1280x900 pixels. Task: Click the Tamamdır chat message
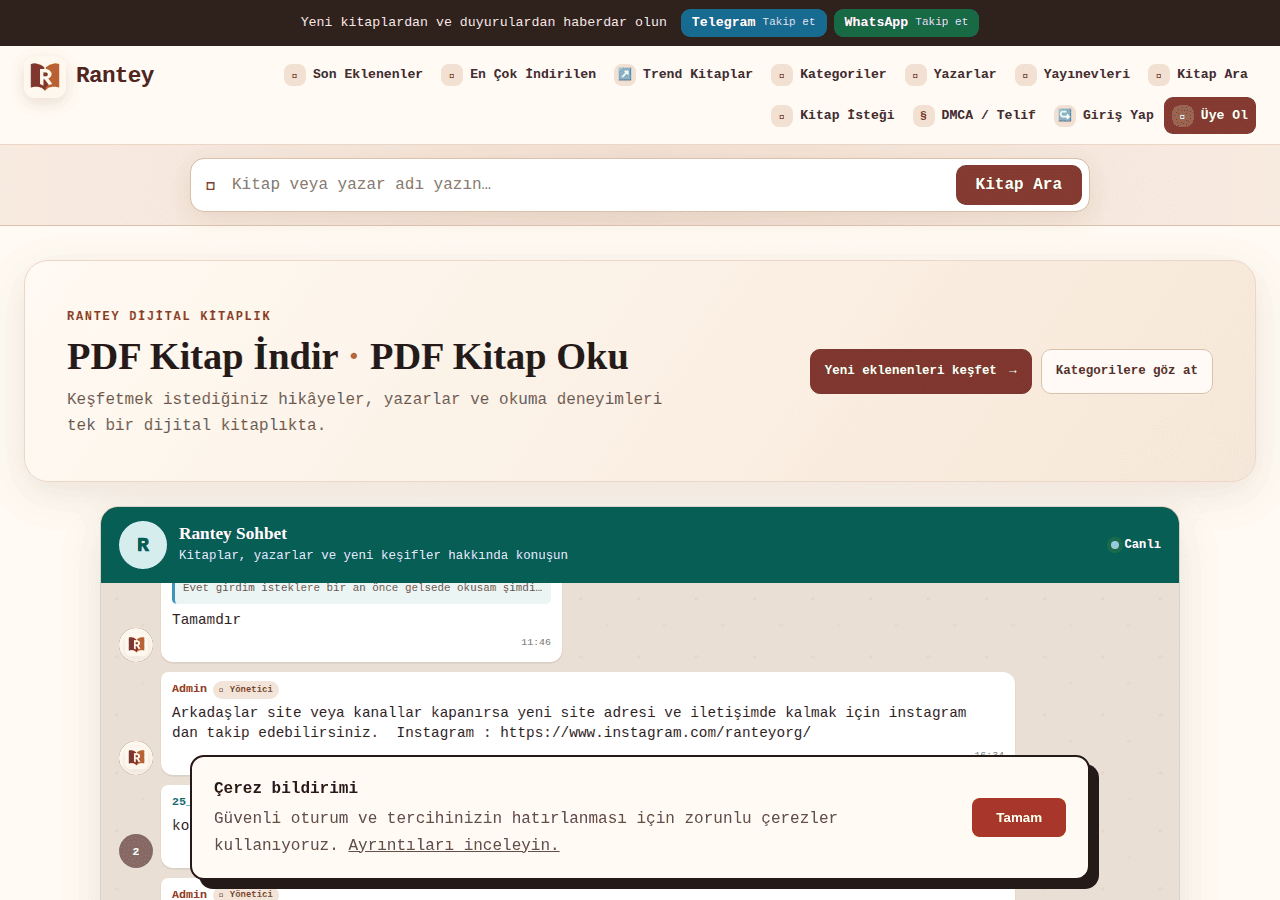pos(206,620)
